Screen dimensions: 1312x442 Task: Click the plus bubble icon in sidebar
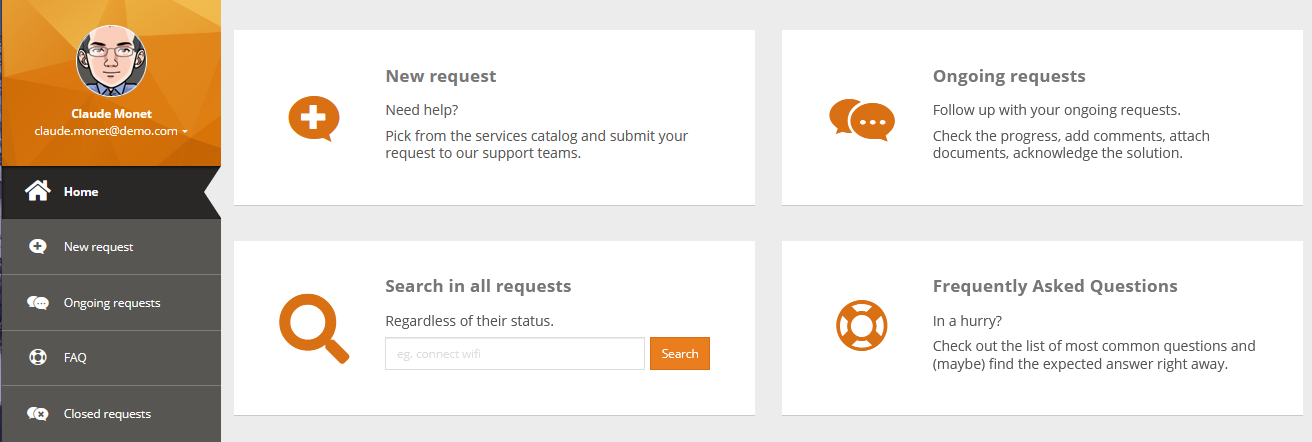click(38, 247)
